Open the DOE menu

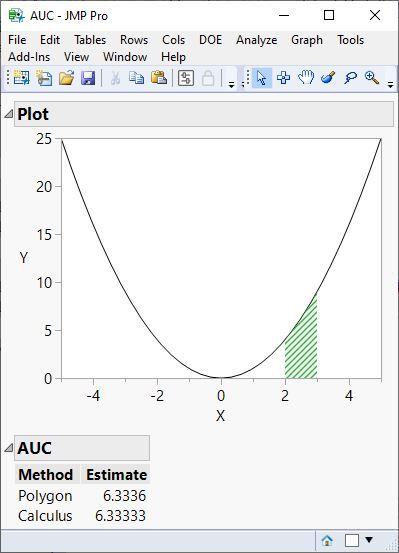pos(211,40)
